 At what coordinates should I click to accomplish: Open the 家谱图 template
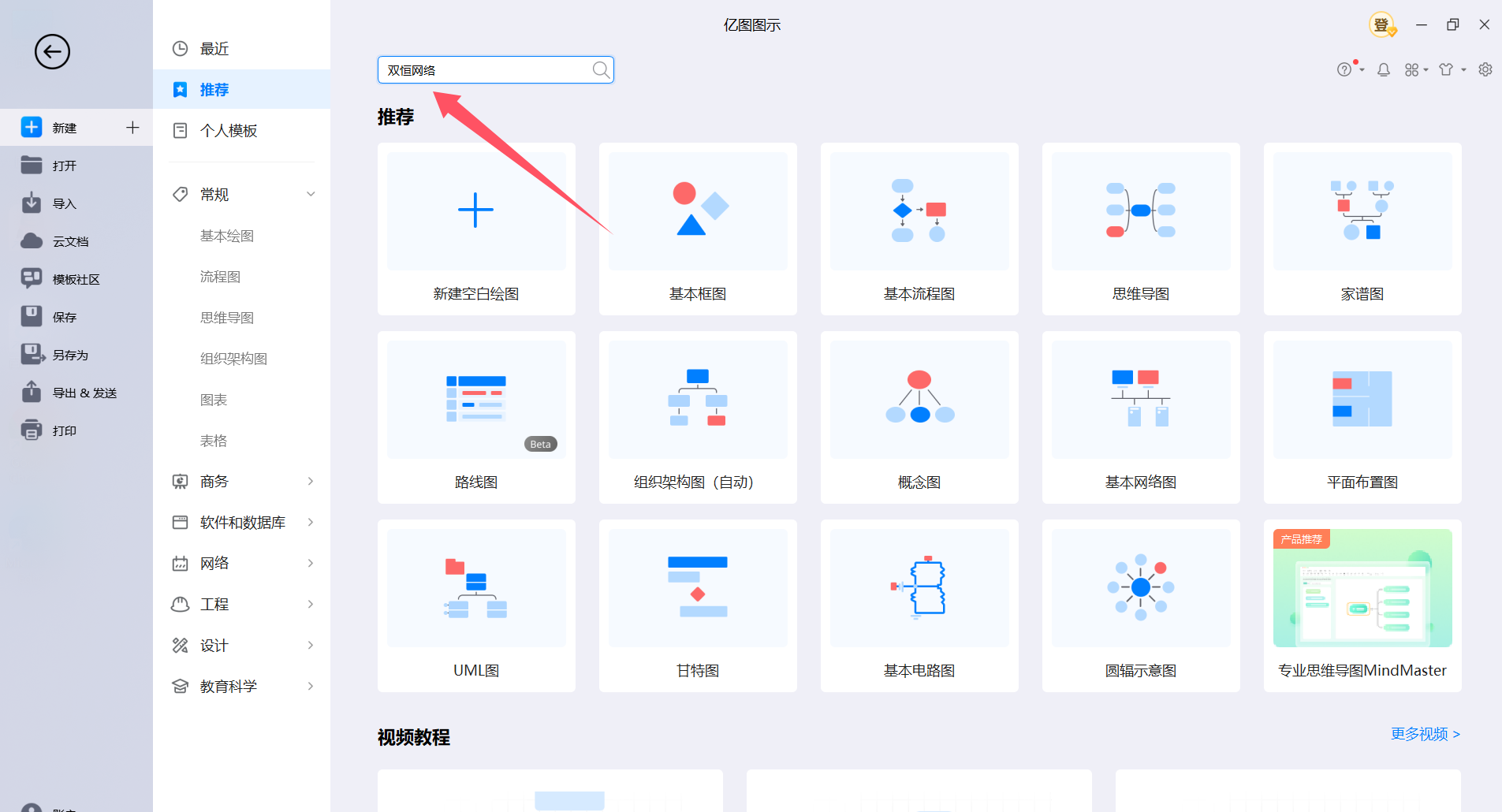(x=1362, y=229)
